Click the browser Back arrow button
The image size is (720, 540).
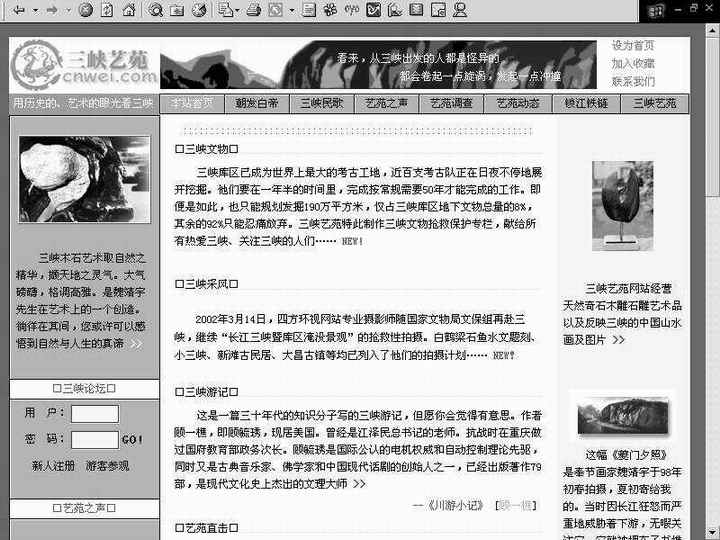coord(18,10)
